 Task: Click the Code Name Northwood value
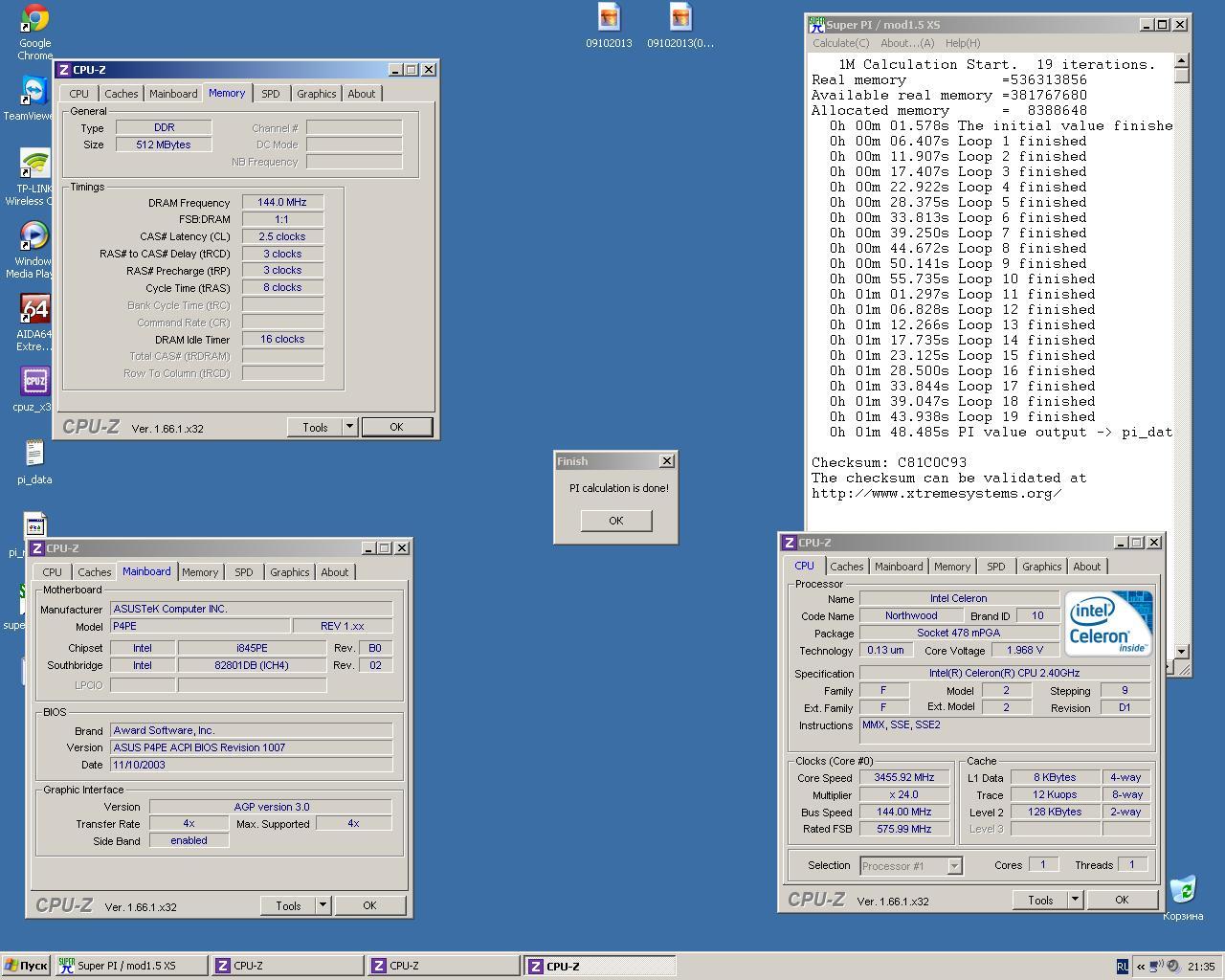coord(911,615)
